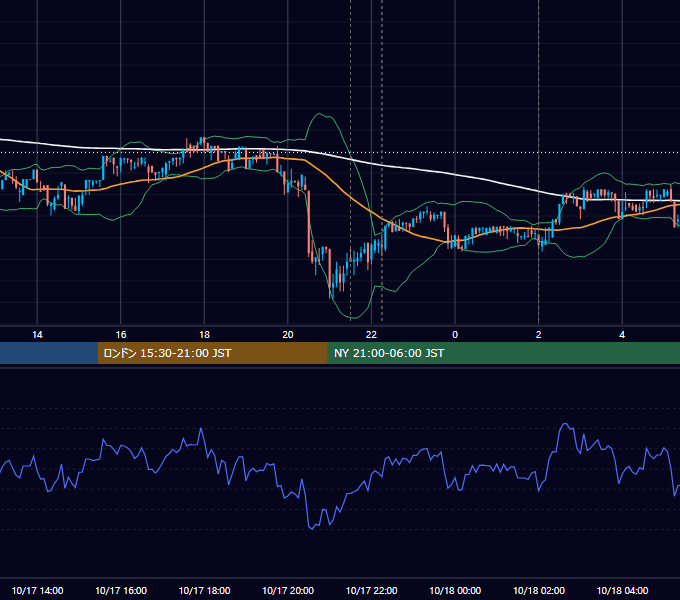This screenshot has height=600, width=680.
Task: Click the hour label 14 on the time axis
Action: pyautogui.click(x=37, y=335)
